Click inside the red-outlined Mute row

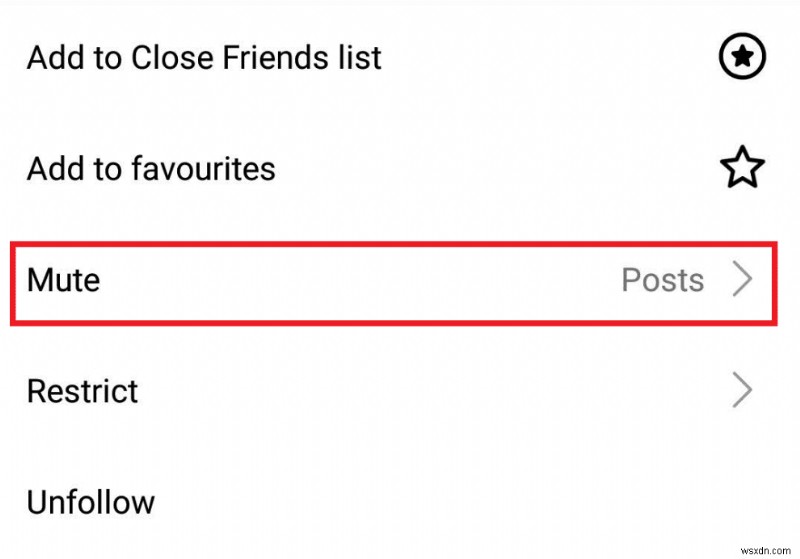(x=390, y=281)
